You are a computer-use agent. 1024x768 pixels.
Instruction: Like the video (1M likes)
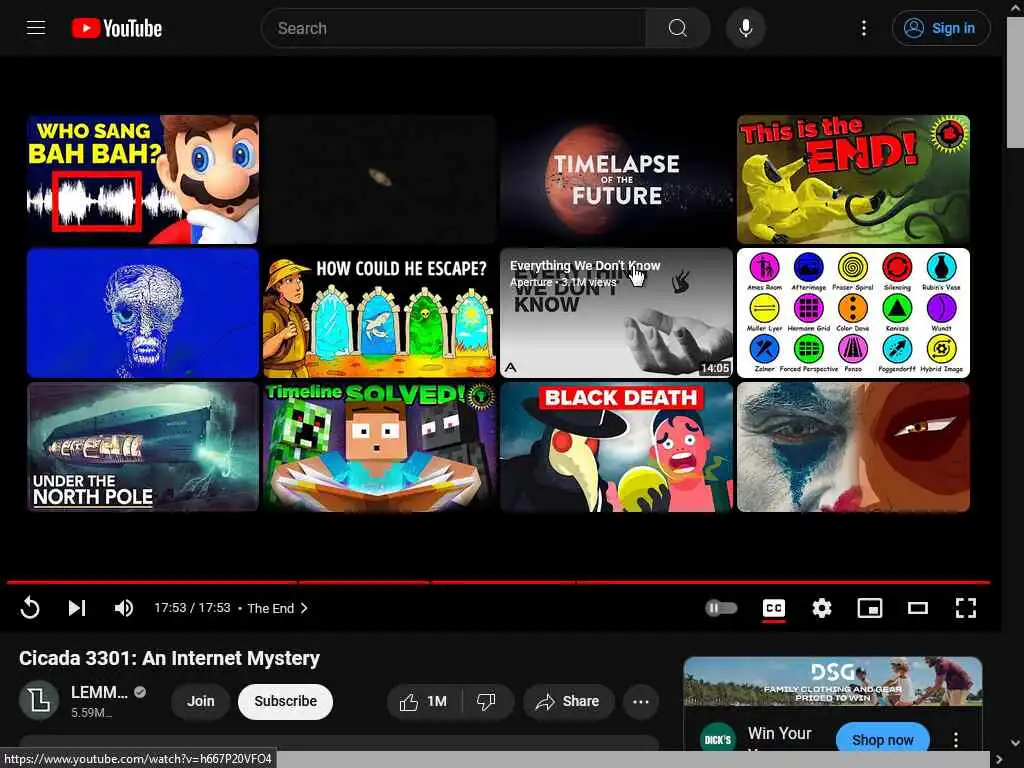(x=424, y=702)
